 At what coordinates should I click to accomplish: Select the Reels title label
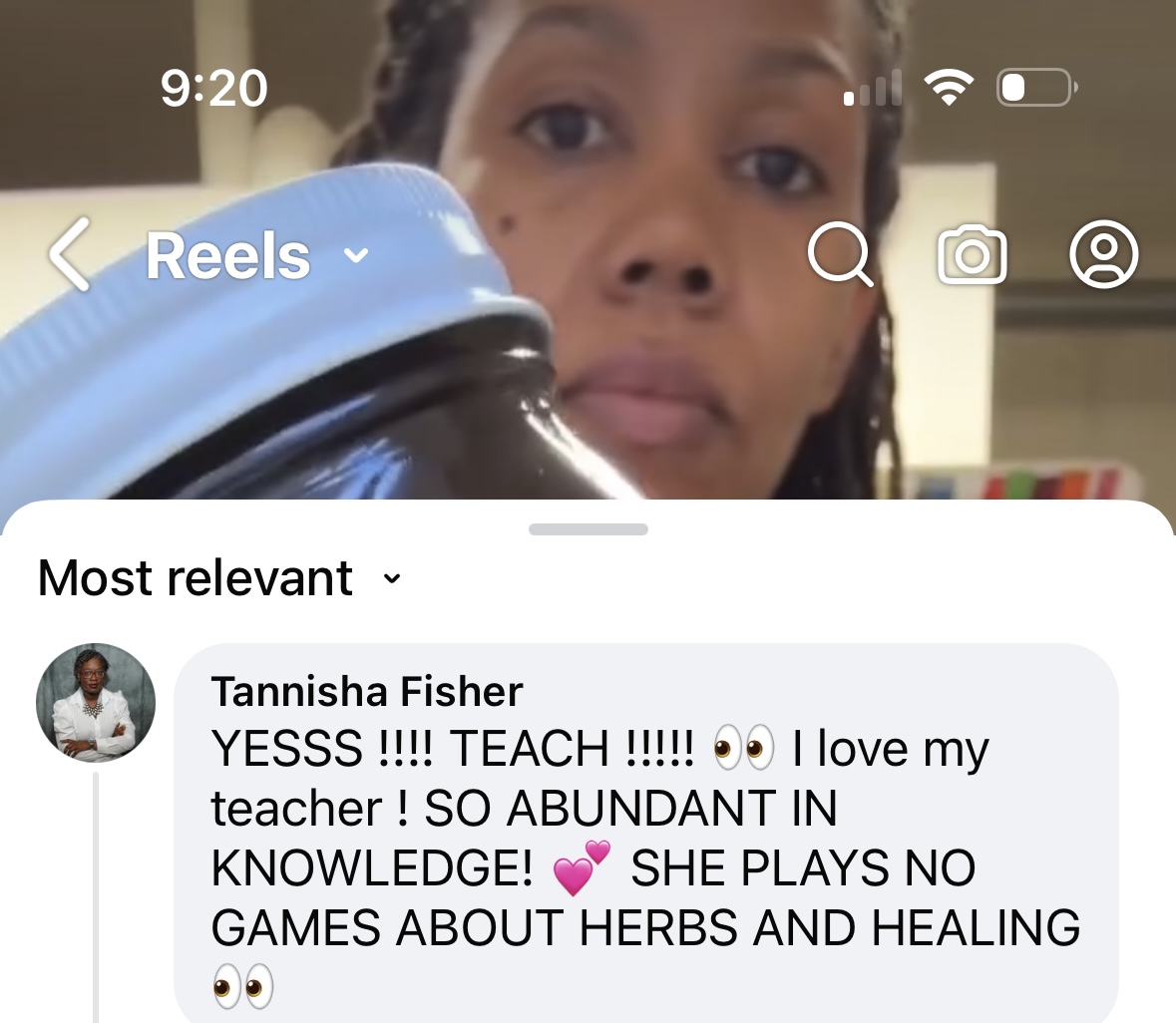227,255
